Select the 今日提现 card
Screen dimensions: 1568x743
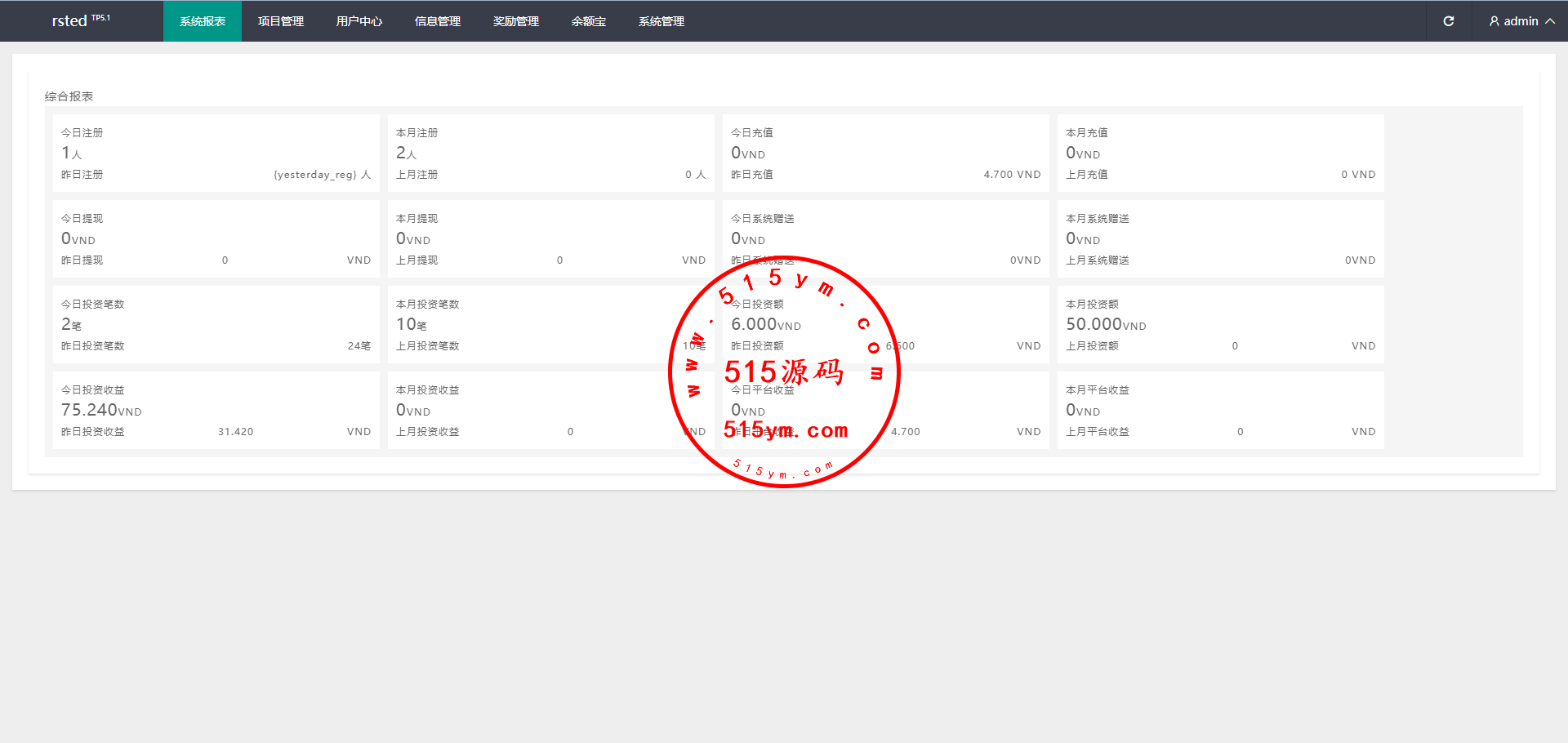tap(216, 238)
